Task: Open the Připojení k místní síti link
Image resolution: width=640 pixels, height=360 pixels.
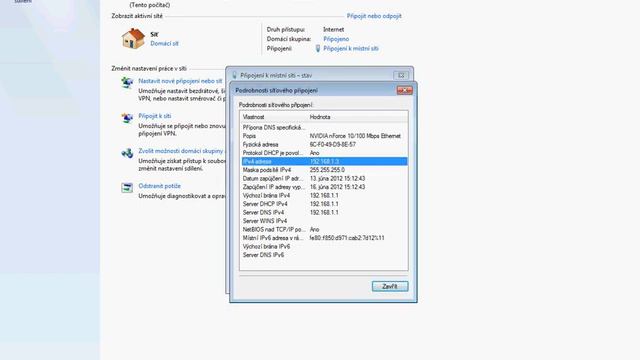Action: (351, 49)
